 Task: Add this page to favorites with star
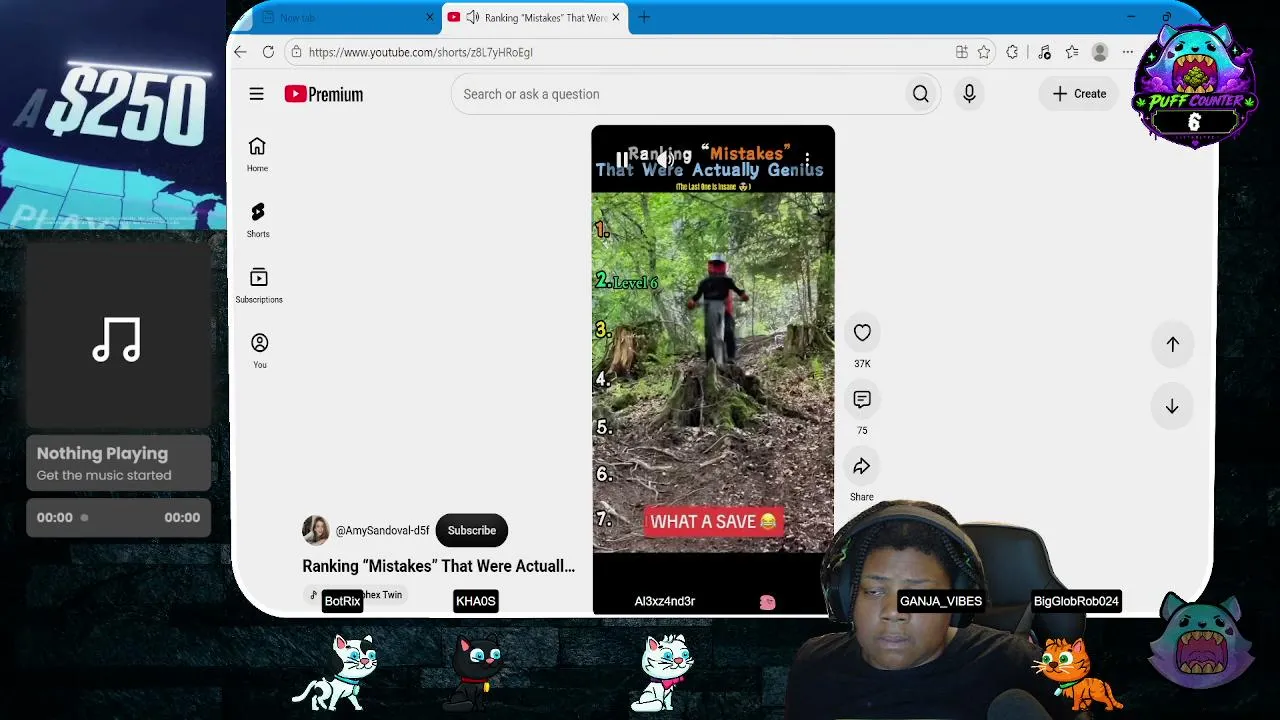click(x=984, y=52)
